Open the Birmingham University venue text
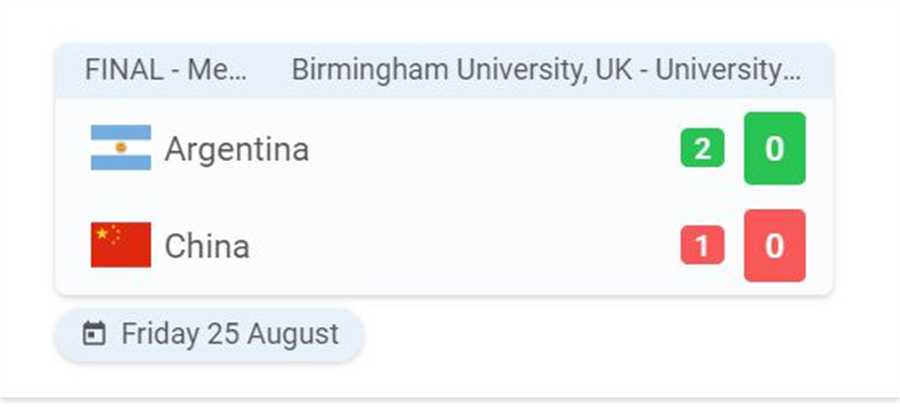 546,71
